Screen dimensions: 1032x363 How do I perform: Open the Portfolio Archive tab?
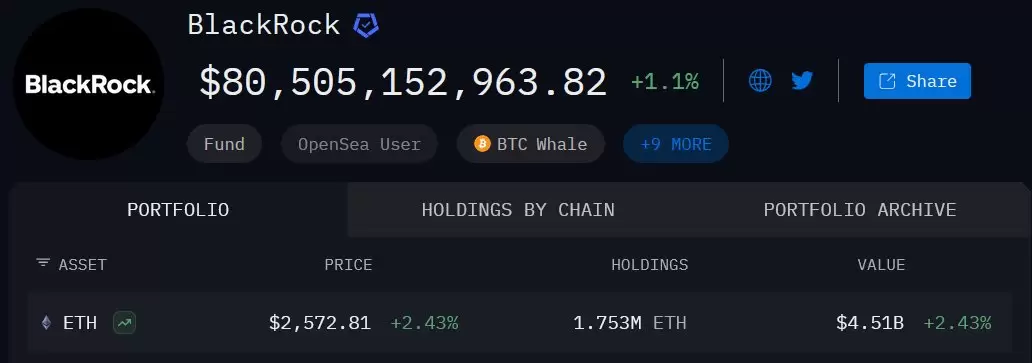[860, 210]
